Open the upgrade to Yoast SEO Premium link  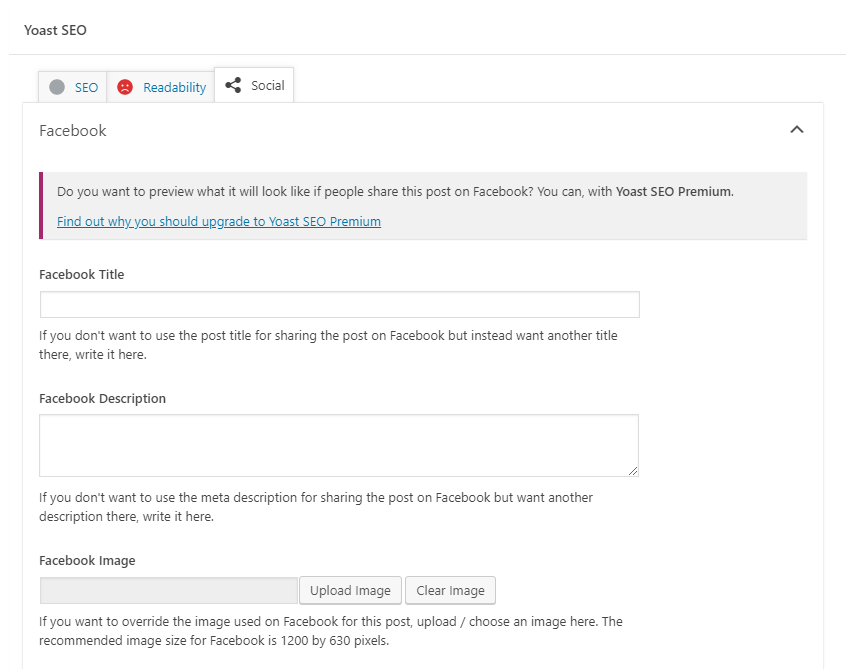pos(219,222)
